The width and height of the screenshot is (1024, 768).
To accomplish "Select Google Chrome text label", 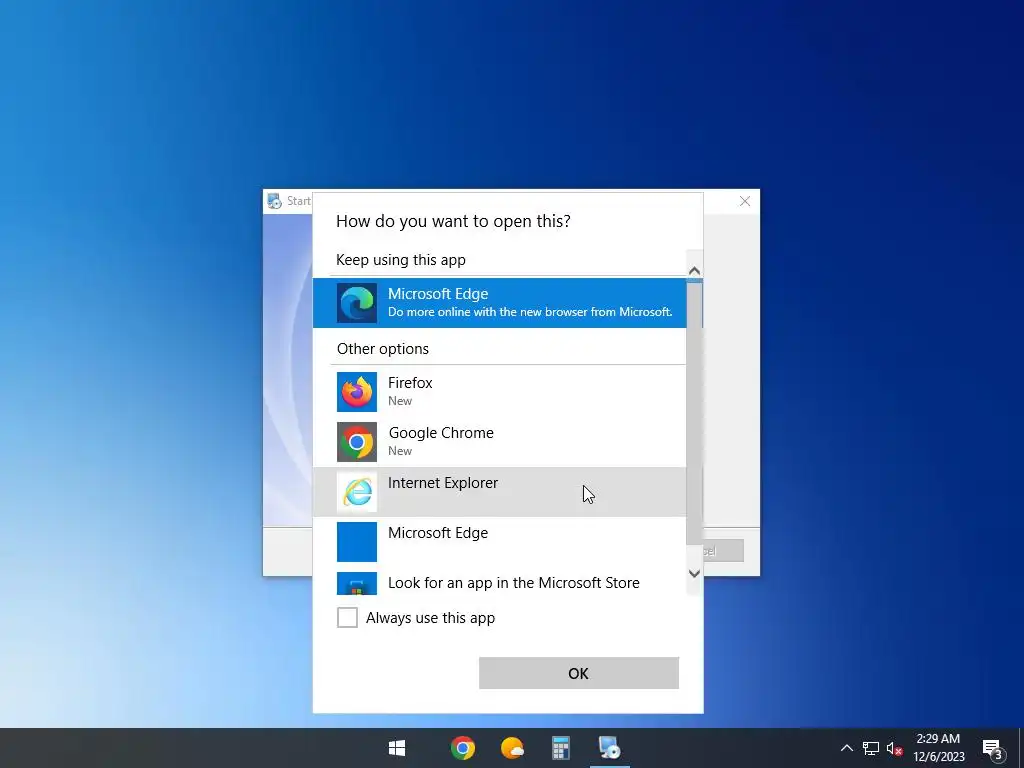I will point(441,433).
